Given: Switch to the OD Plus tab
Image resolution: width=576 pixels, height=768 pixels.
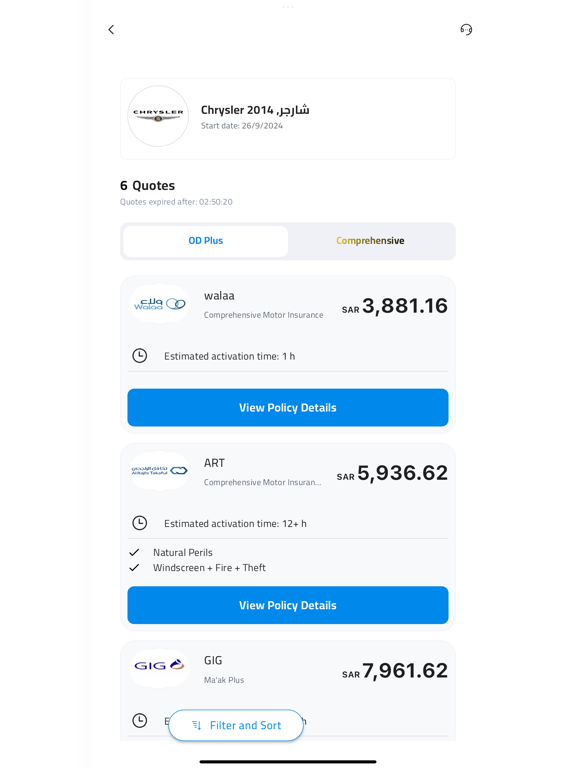Looking at the screenshot, I should click(206, 241).
